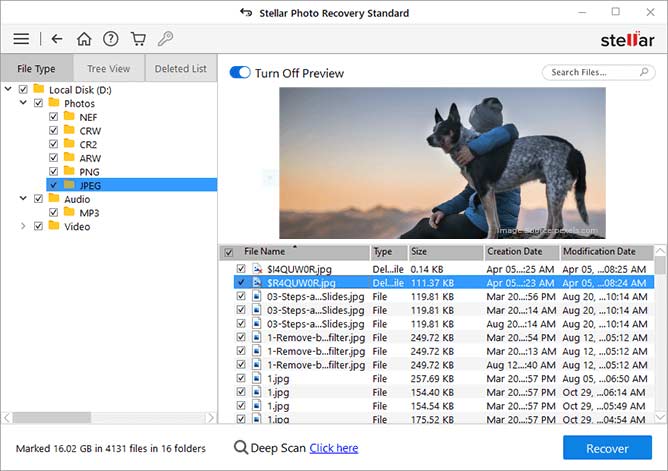Click the back arrow icon in title bar
The height and width of the screenshot is (471, 668).
tap(246, 12)
